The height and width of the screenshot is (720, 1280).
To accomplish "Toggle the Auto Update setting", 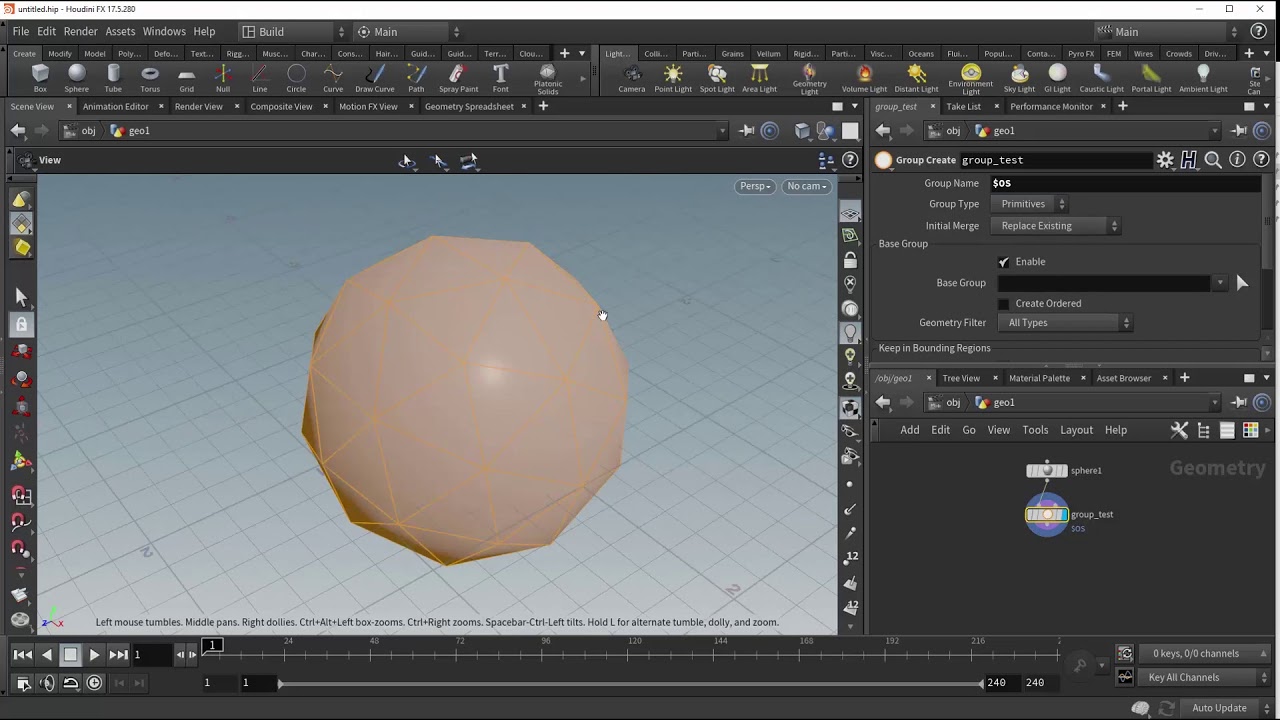I will click(x=1218, y=708).
